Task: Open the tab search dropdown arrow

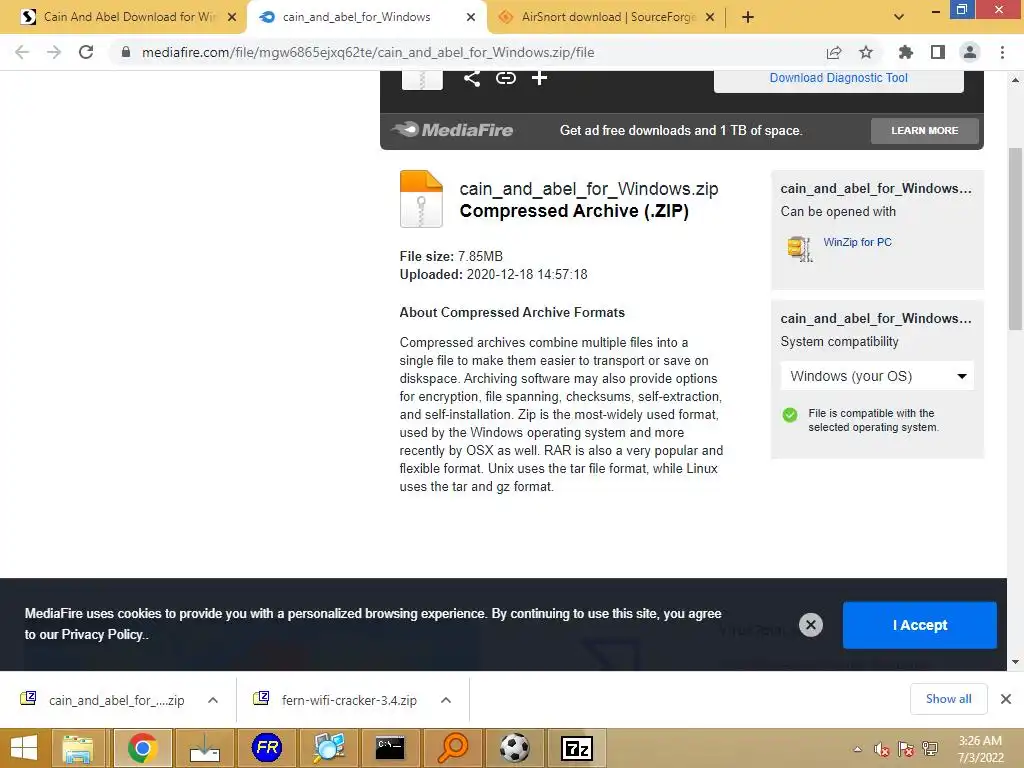Action: (x=899, y=17)
